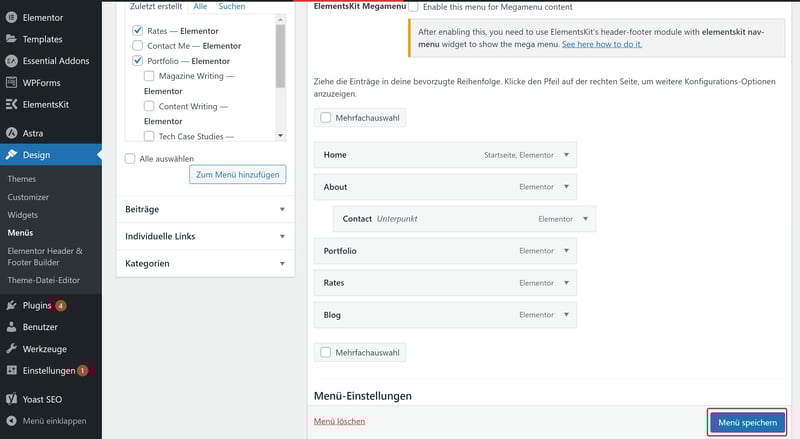This screenshot has width=800, height=439.
Task: Expand the Home menu item options arrow
Action: [x=566, y=155]
